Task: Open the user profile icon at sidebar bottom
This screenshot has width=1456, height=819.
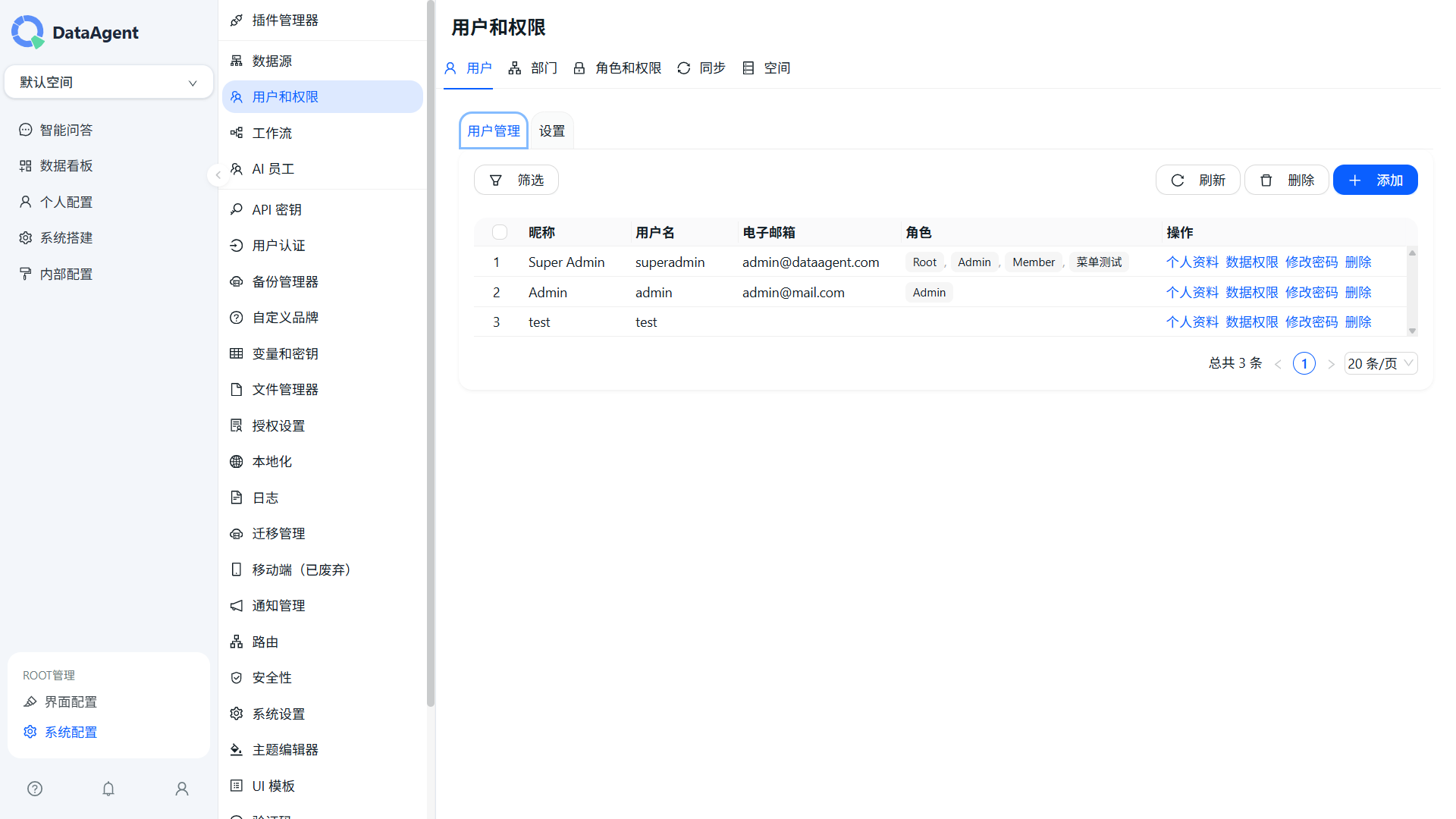Action: pos(182,789)
